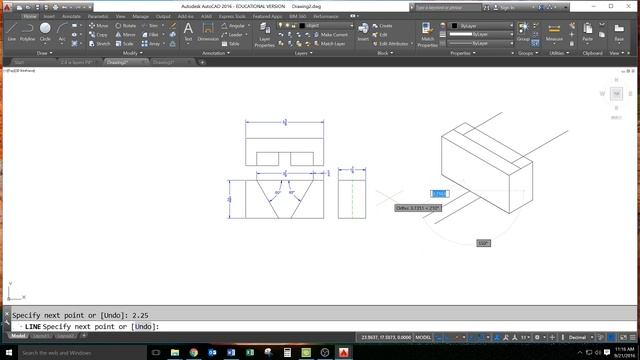Switch to the Annotate ribbon tab

71,16
